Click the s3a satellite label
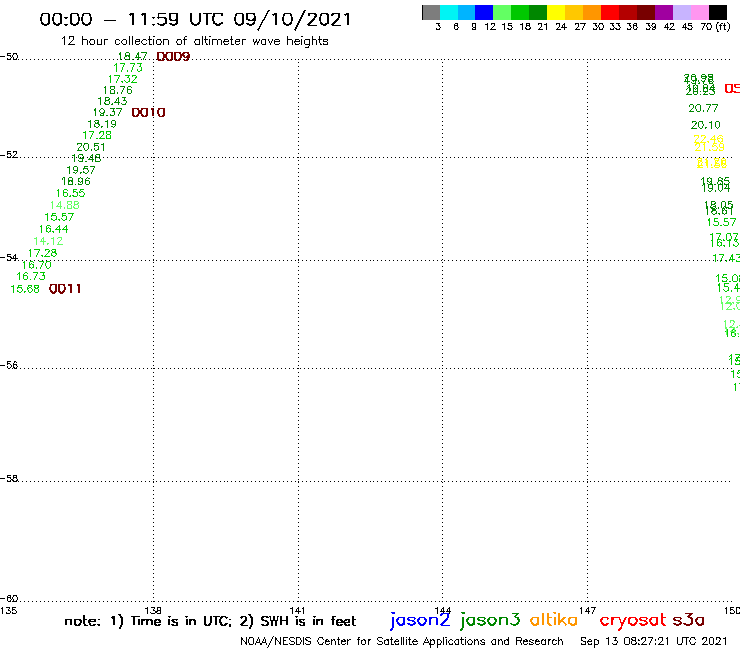Image resolution: width=740 pixels, height=650 pixels. pos(689,620)
